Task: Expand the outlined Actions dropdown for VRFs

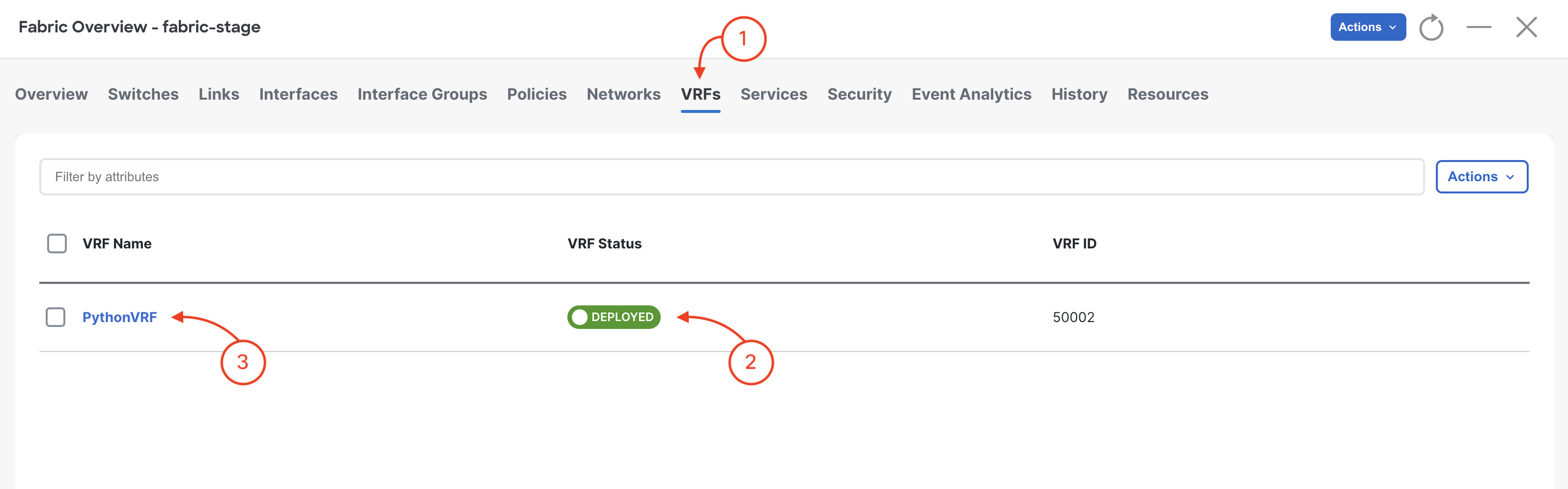Action: 1481,177
